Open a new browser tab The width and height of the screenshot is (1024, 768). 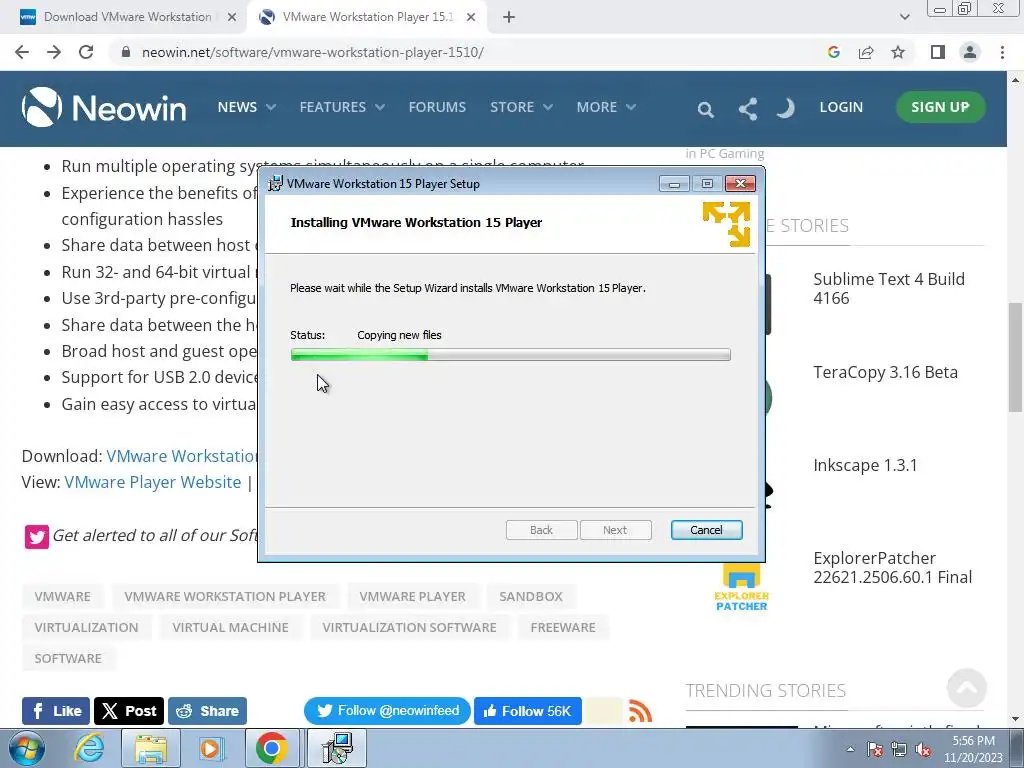(x=509, y=17)
